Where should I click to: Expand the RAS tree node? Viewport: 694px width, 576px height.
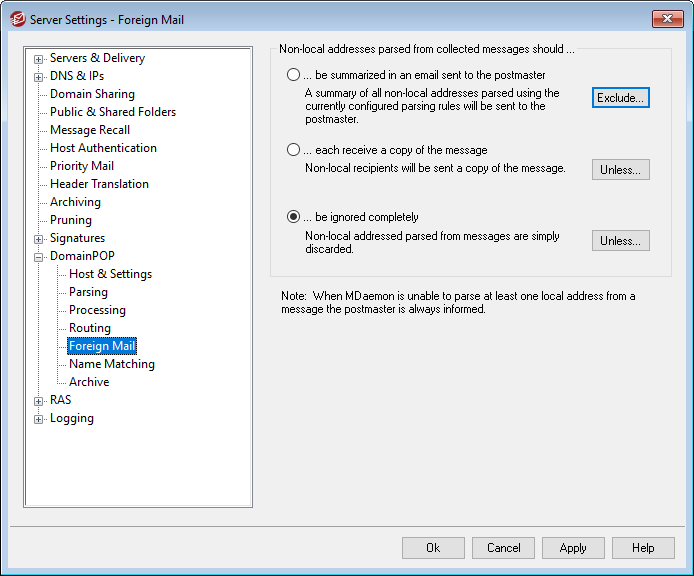point(38,401)
